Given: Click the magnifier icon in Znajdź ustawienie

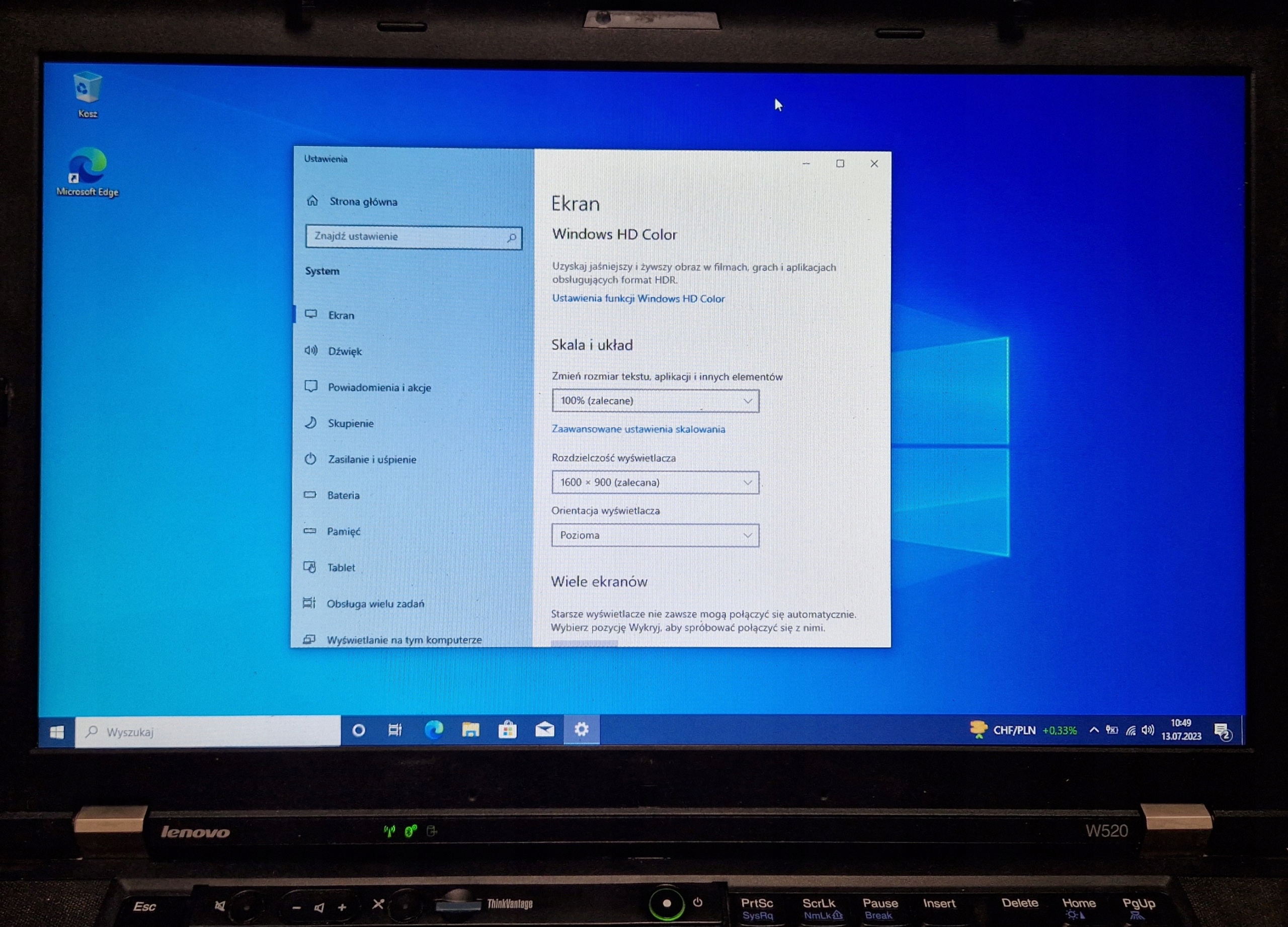Looking at the screenshot, I should (511, 237).
